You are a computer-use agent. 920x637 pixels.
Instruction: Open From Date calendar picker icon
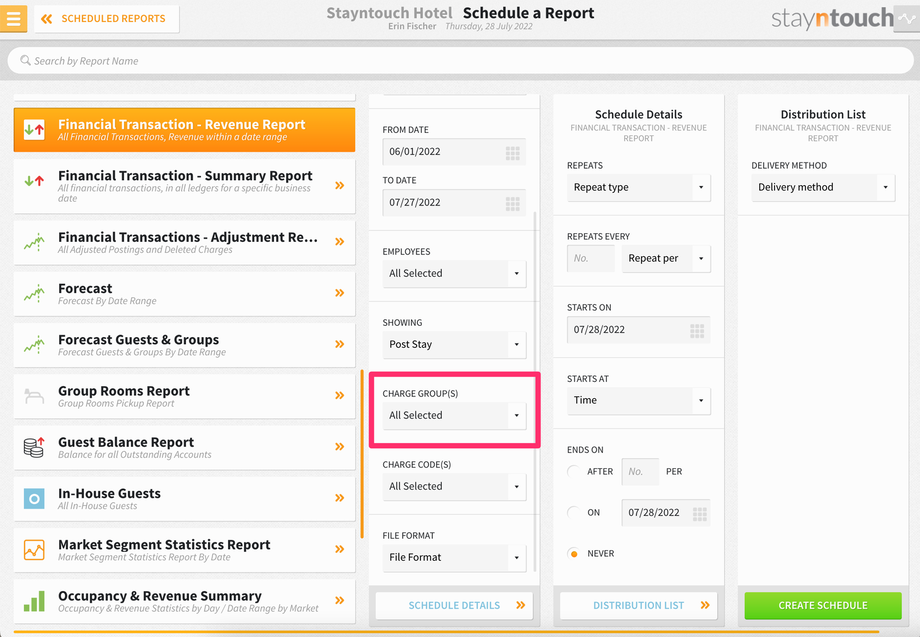513,153
